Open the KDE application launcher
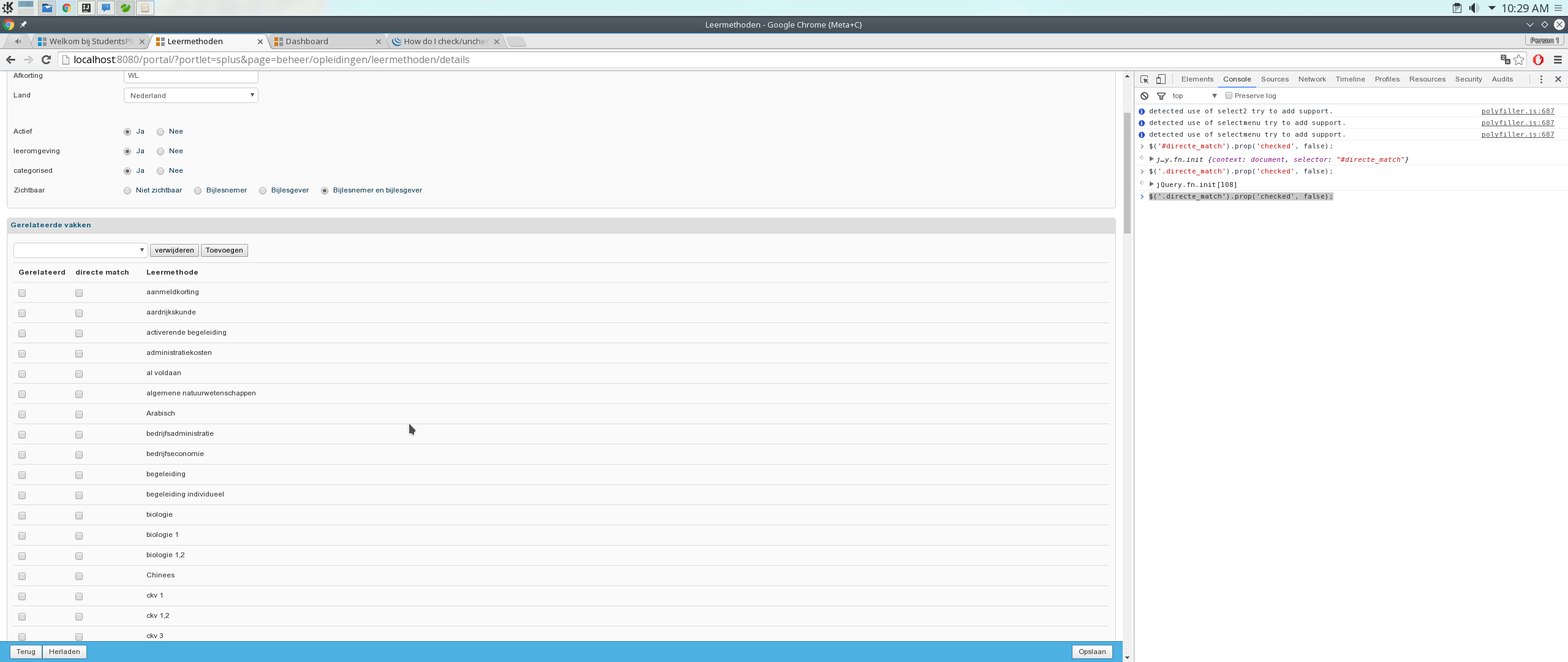 (8, 8)
